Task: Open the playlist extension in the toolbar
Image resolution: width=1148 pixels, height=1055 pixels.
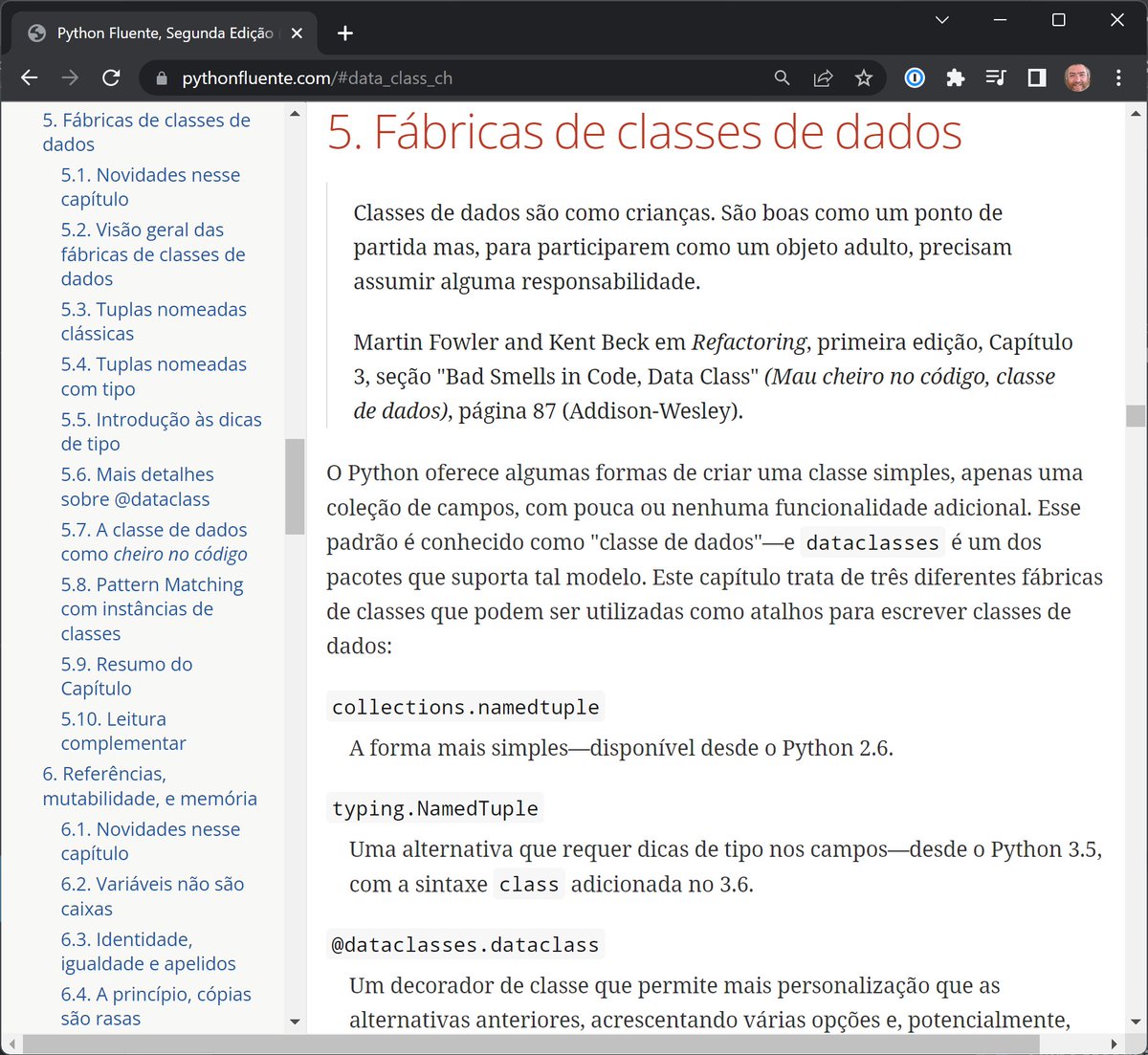Action: click(996, 77)
